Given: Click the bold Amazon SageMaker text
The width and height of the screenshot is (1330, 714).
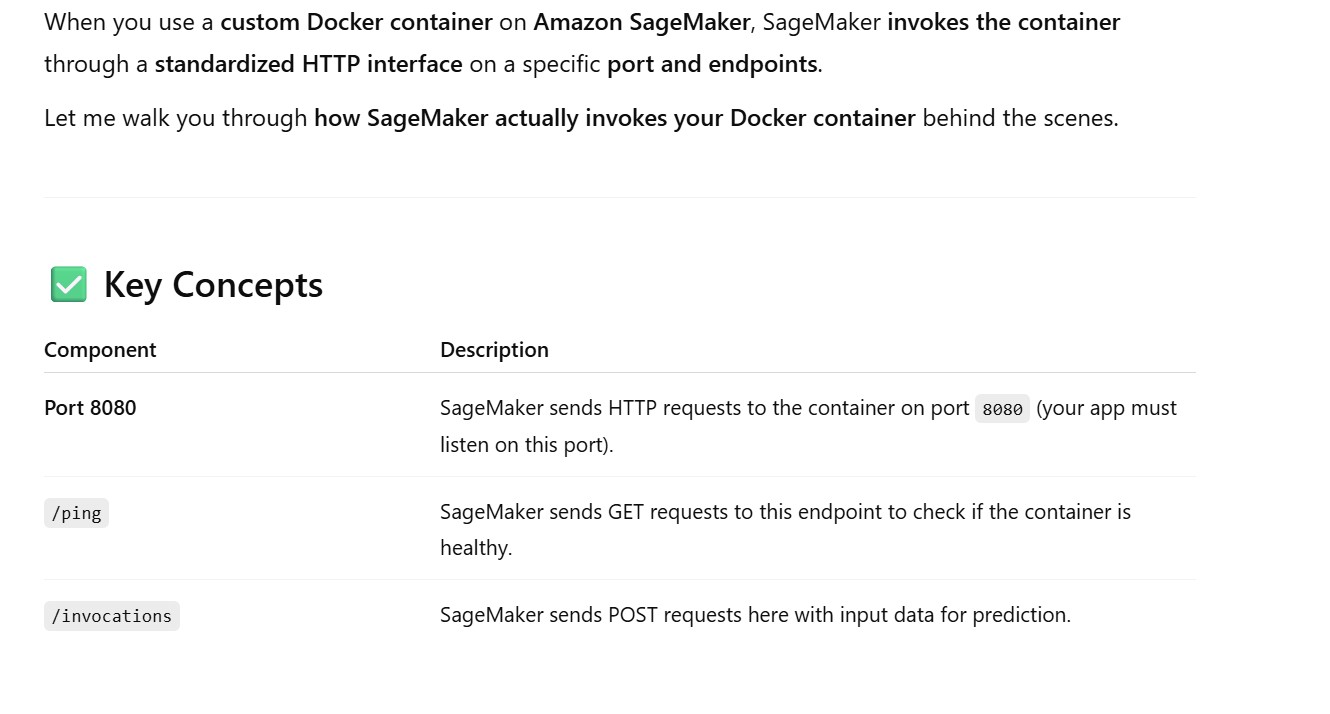Looking at the screenshot, I should 641,22.
